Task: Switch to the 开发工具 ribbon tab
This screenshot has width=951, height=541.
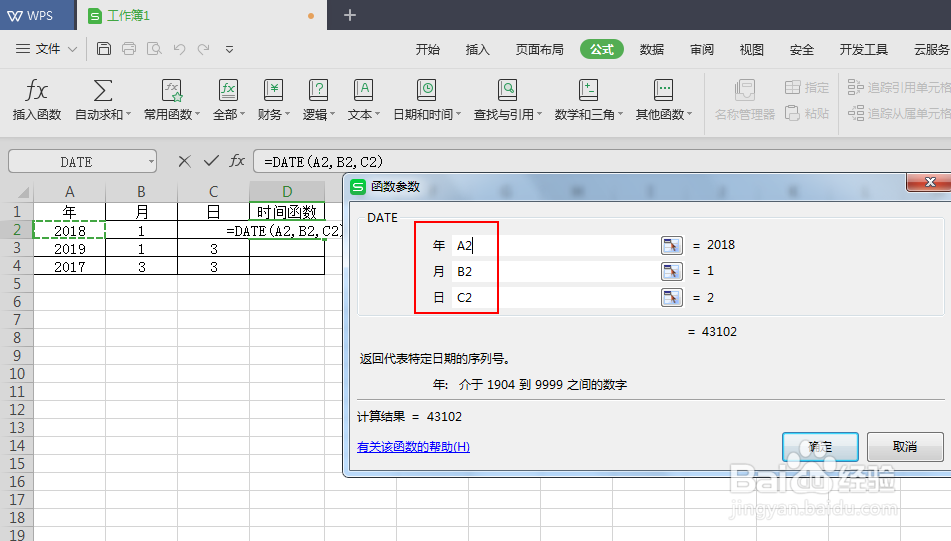Action: (864, 50)
